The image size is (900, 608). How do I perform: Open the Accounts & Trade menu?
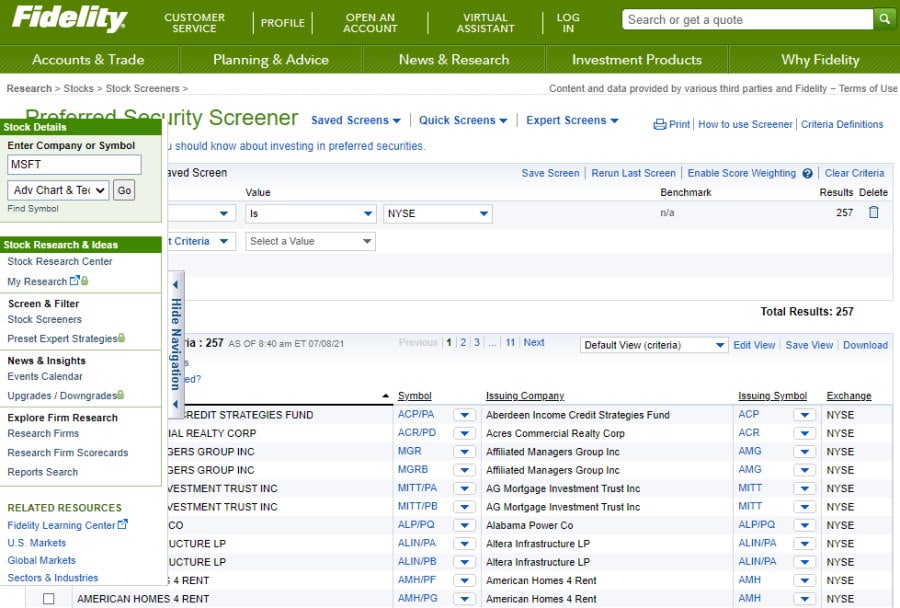coord(88,60)
